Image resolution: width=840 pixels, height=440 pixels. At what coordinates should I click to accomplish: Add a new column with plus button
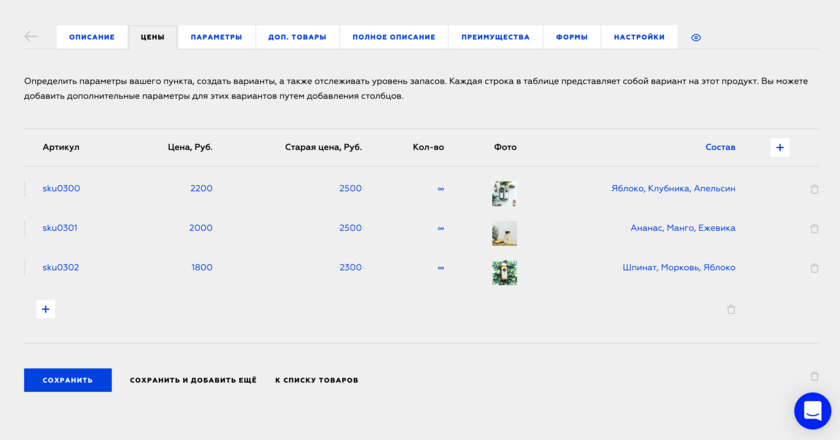(779, 147)
